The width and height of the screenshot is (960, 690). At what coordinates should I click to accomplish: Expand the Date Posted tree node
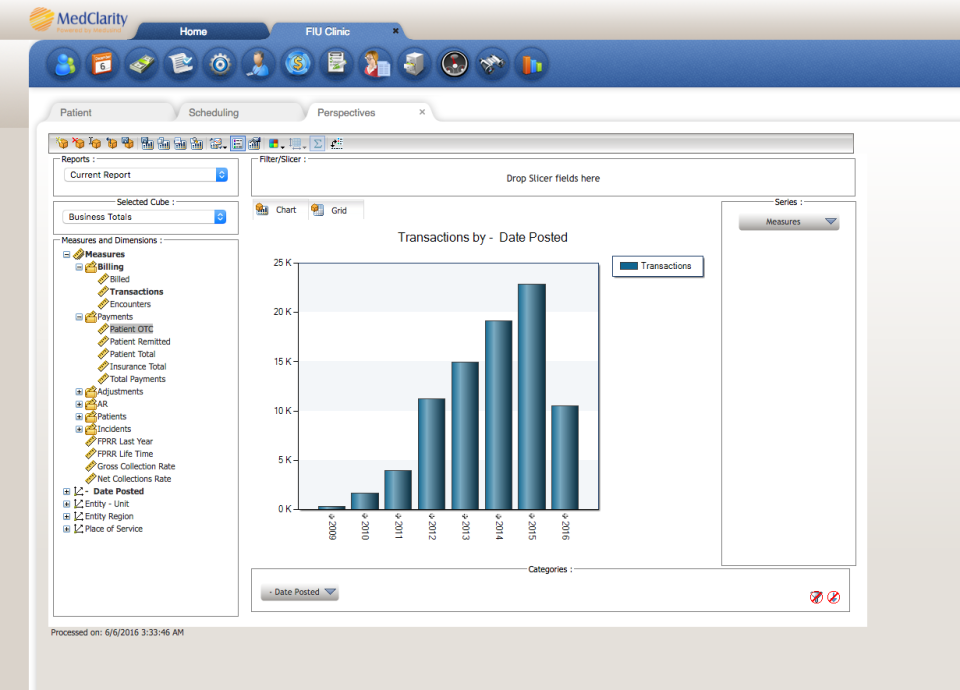point(67,491)
